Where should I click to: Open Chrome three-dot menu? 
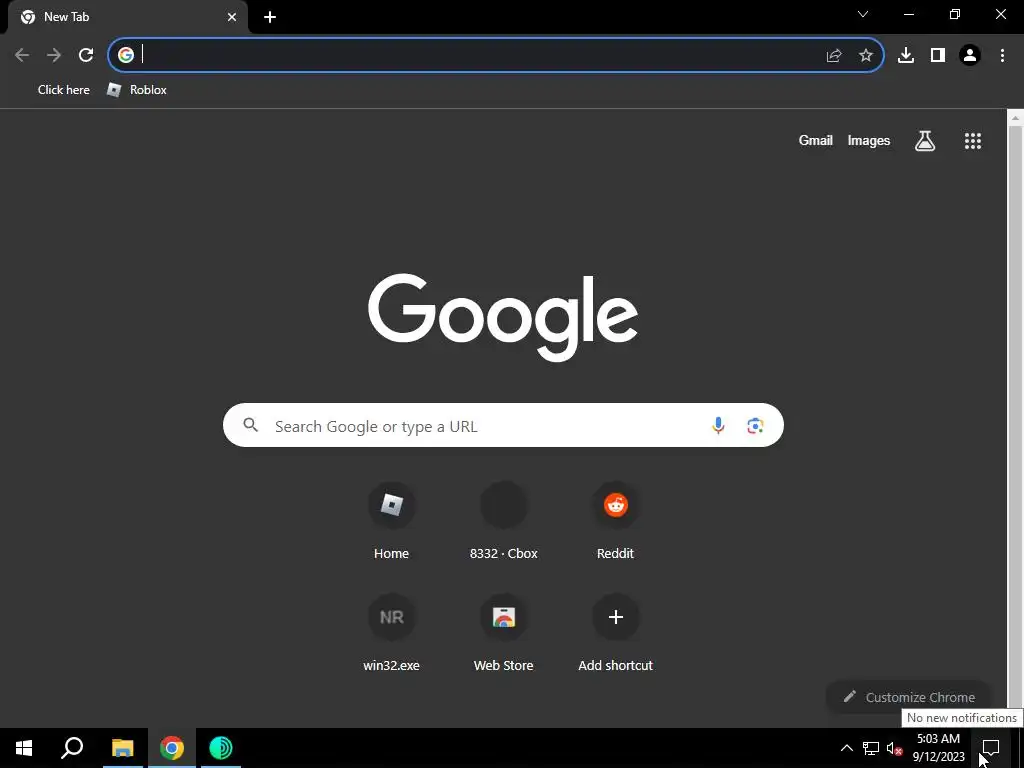tap(1002, 56)
